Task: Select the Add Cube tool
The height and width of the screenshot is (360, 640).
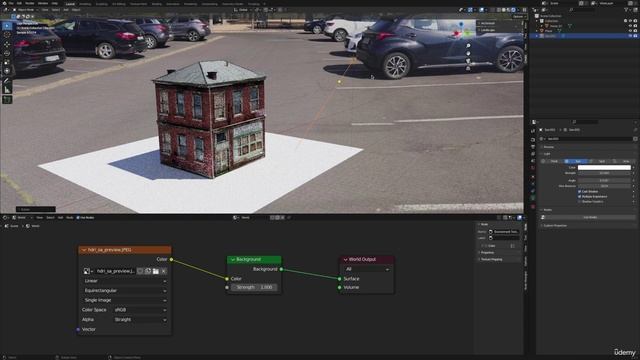Action: [x=7, y=100]
